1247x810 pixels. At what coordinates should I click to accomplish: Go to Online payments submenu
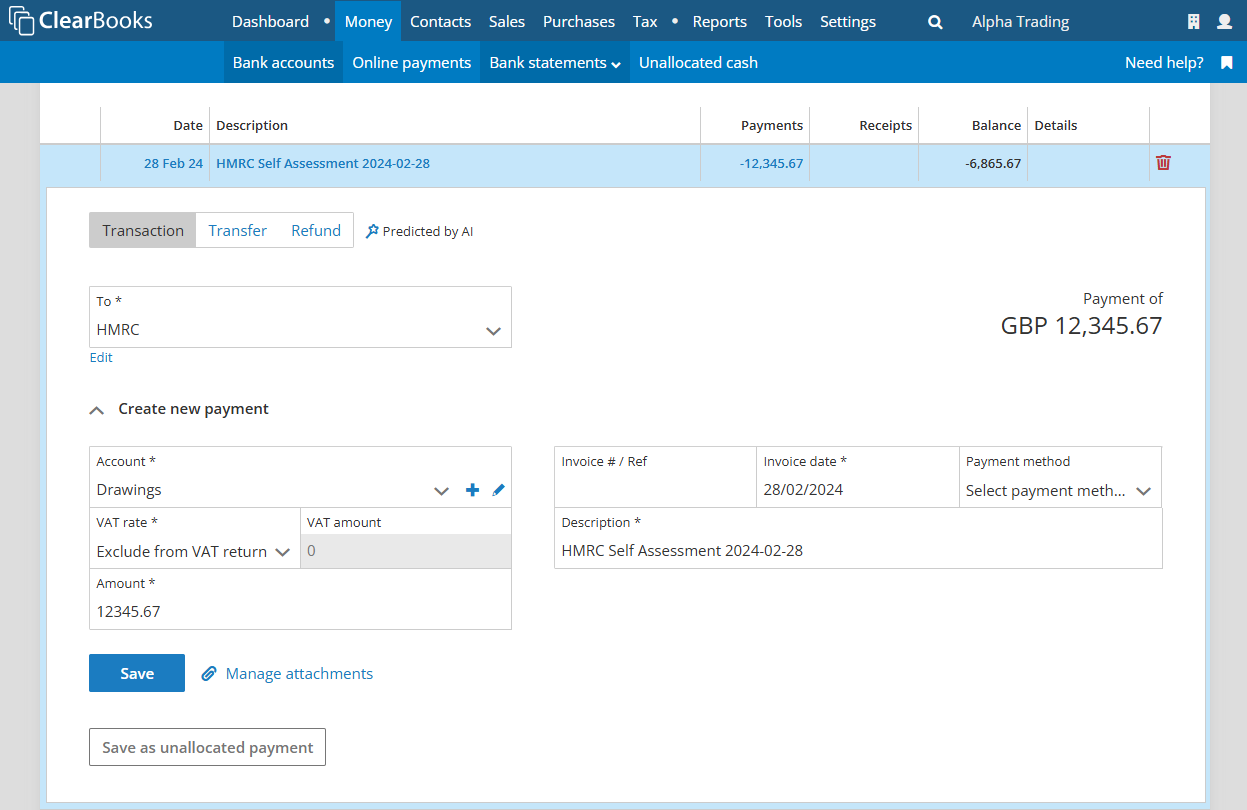(x=412, y=62)
